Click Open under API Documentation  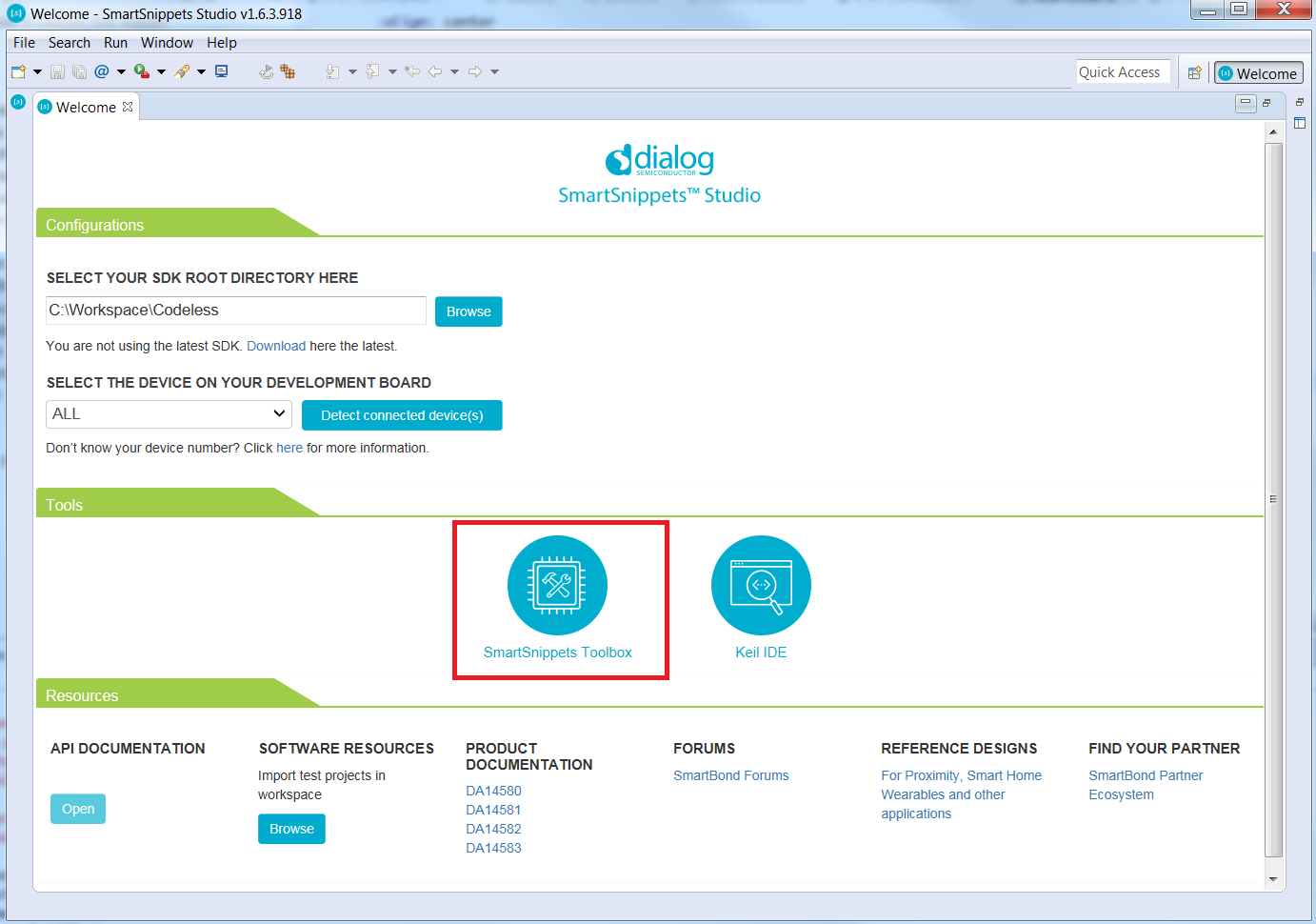(x=78, y=809)
